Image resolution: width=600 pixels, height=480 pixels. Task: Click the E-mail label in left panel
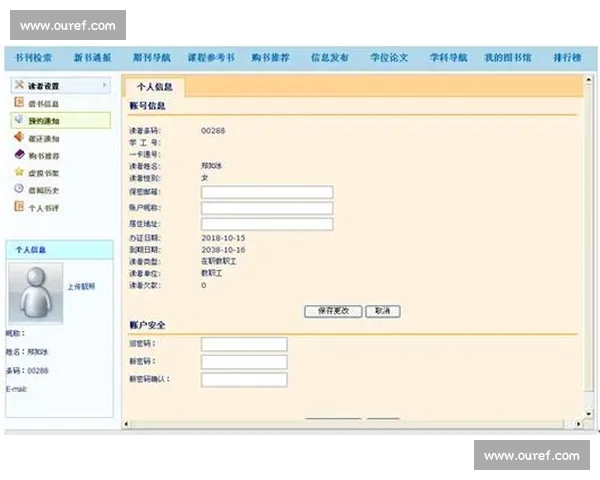coord(16,389)
